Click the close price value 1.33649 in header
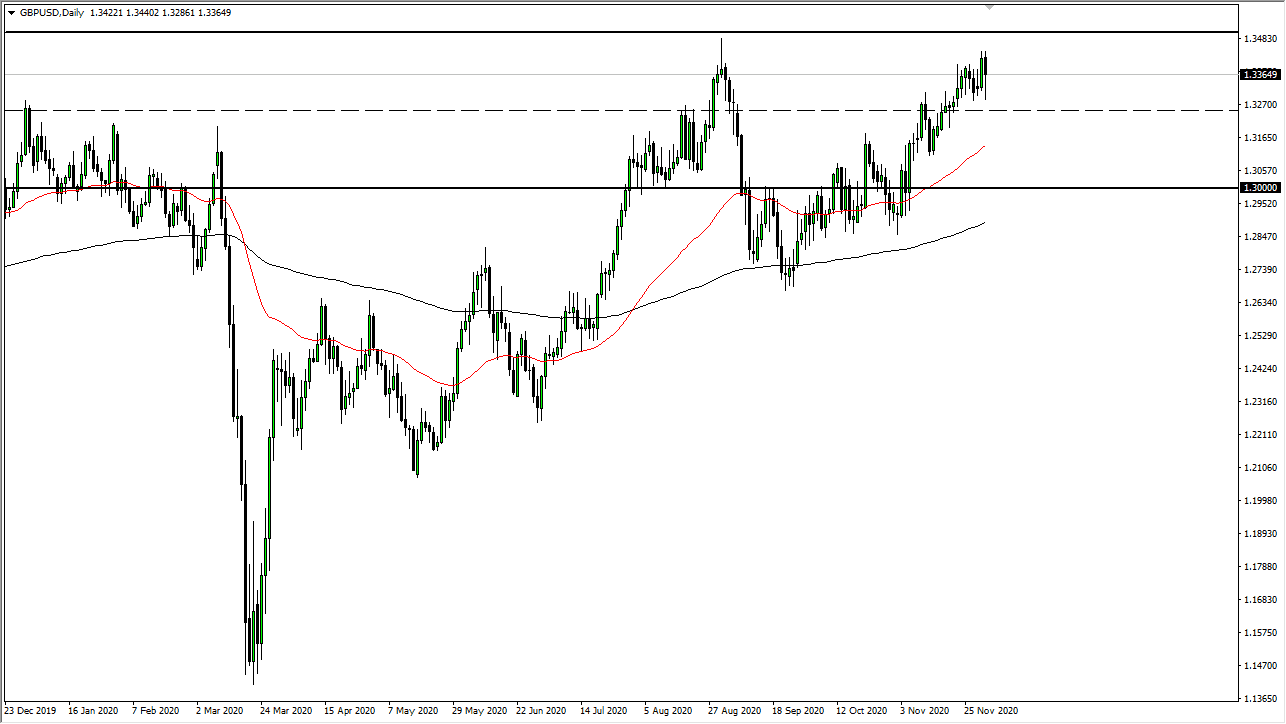The height and width of the screenshot is (724, 1286). 213,12
